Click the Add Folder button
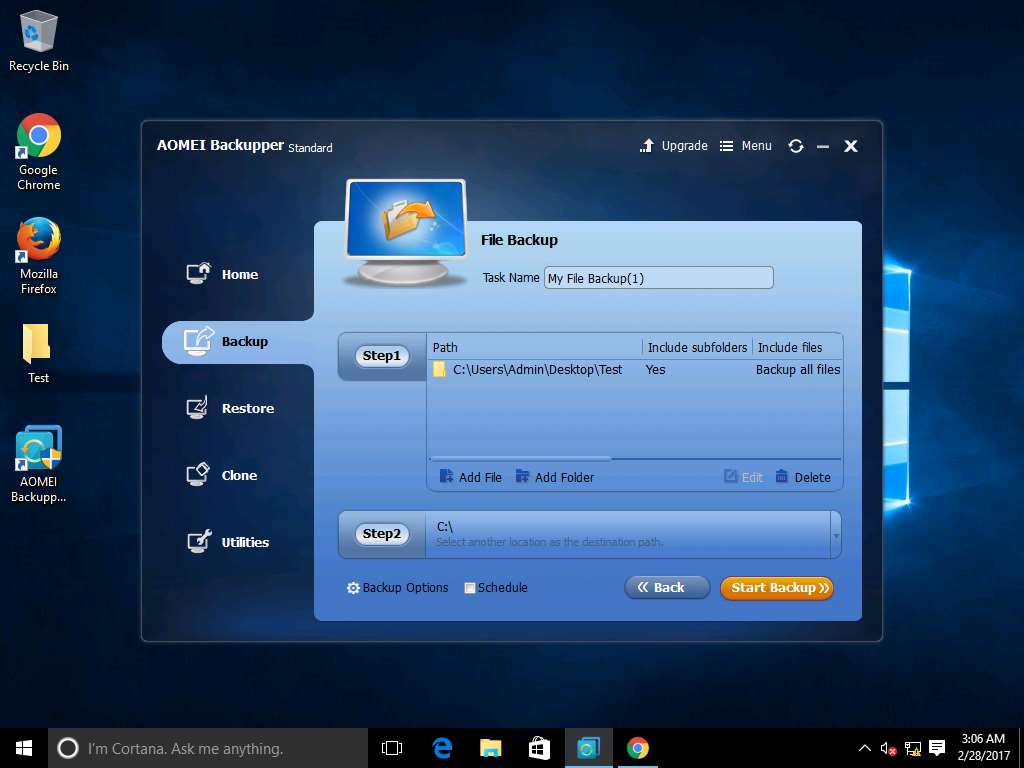Viewport: 1024px width, 768px height. [555, 477]
